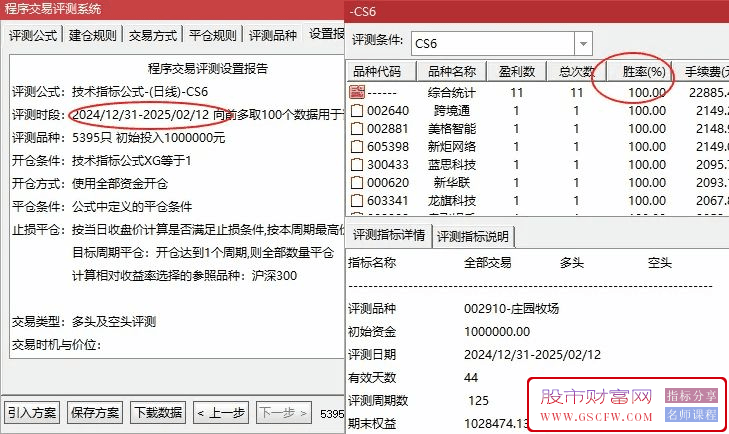Sort by the 品种名称 column header
This screenshot has height=434, width=729.
pos(451,72)
